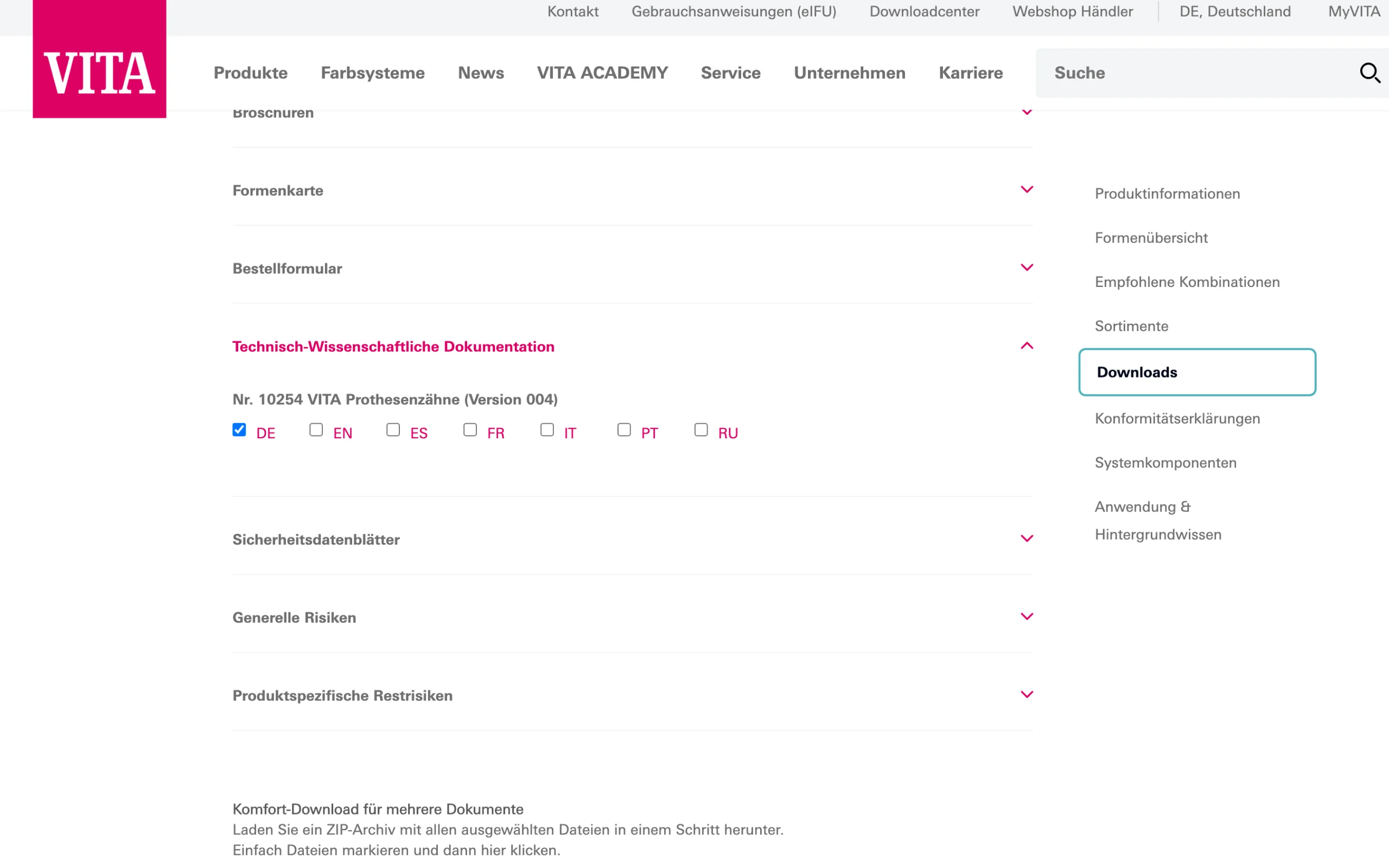Open the Webshop Händler link

pos(1073,11)
